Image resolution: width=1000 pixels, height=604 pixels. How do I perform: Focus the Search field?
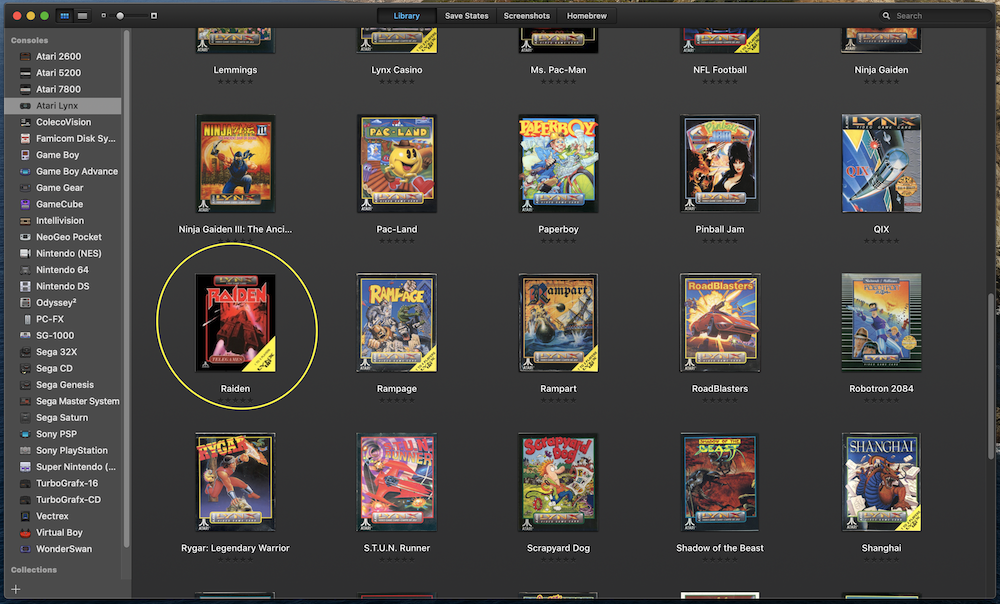pyautogui.click(x=935, y=16)
